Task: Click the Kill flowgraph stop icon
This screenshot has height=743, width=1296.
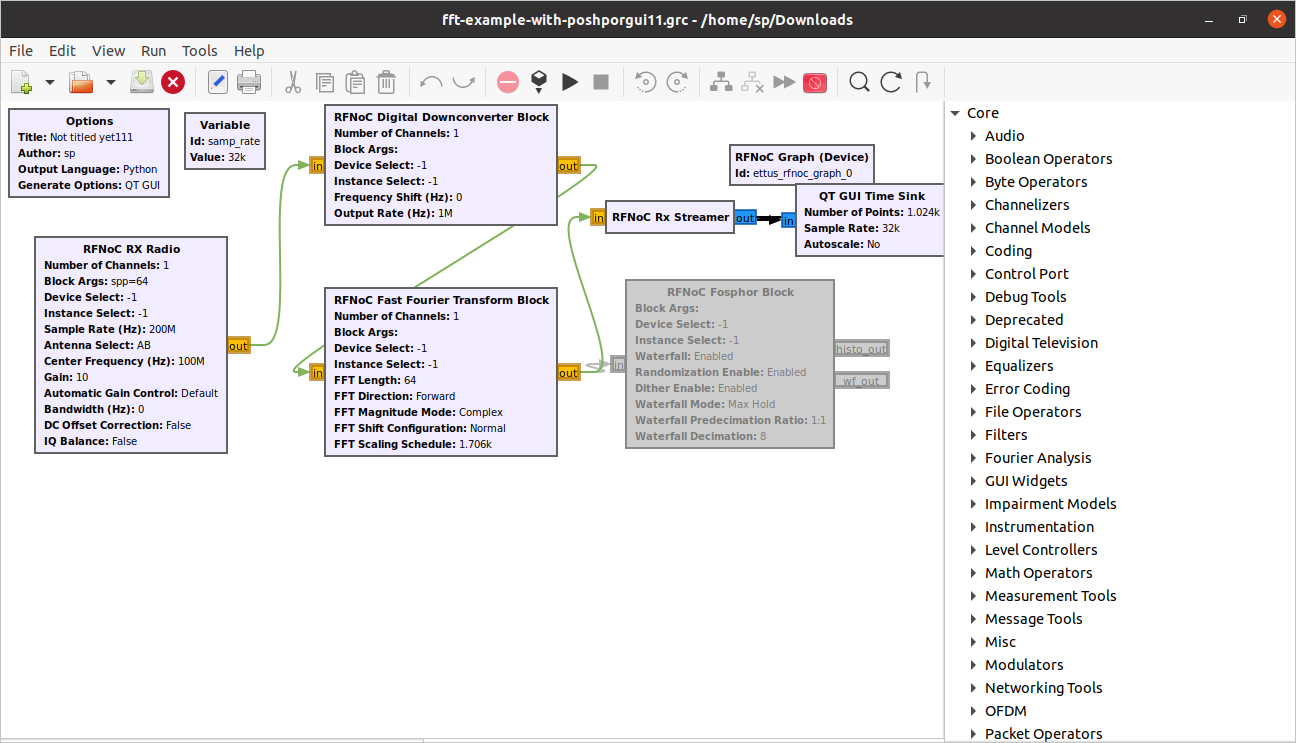Action: pyautogui.click(x=601, y=82)
